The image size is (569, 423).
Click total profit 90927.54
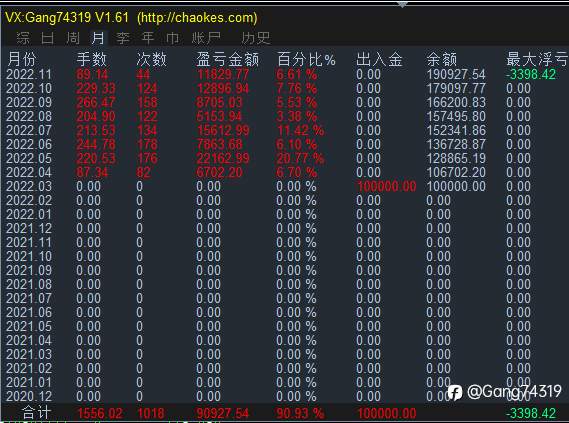(x=222, y=413)
